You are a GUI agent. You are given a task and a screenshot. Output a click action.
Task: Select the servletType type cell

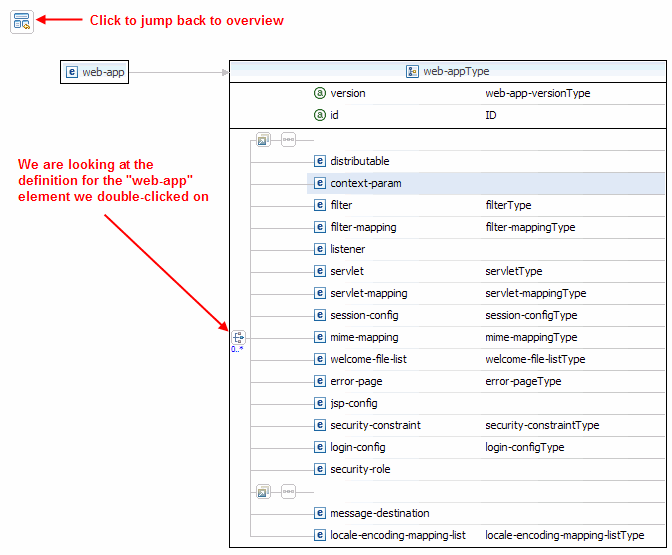tap(514, 271)
